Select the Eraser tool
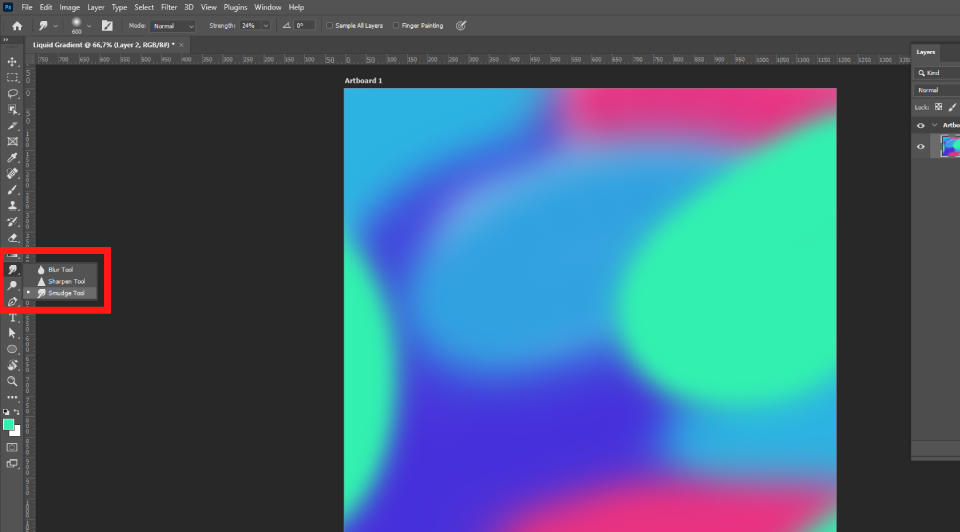The image size is (960, 532). (x=12, y=238)
